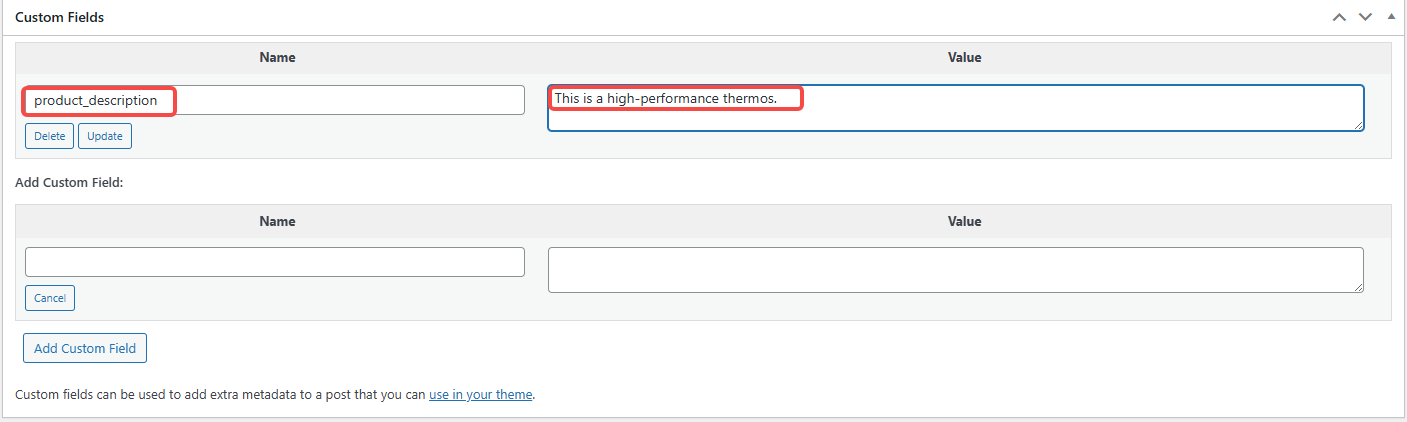The width and height of the screenshot is (1407, 422).
Task: Click the "Add Custom Field:" section label
Action: point(69,184)
